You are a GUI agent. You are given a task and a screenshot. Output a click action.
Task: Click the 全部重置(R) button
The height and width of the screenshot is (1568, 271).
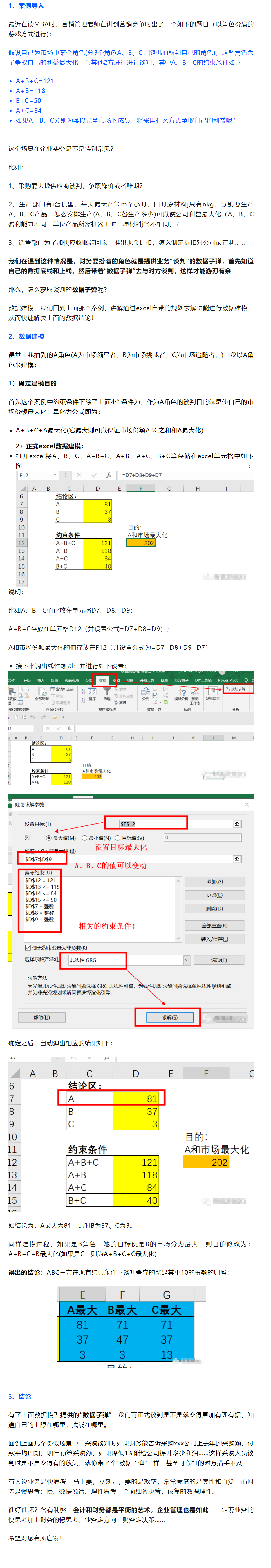(x=214, y=925)
